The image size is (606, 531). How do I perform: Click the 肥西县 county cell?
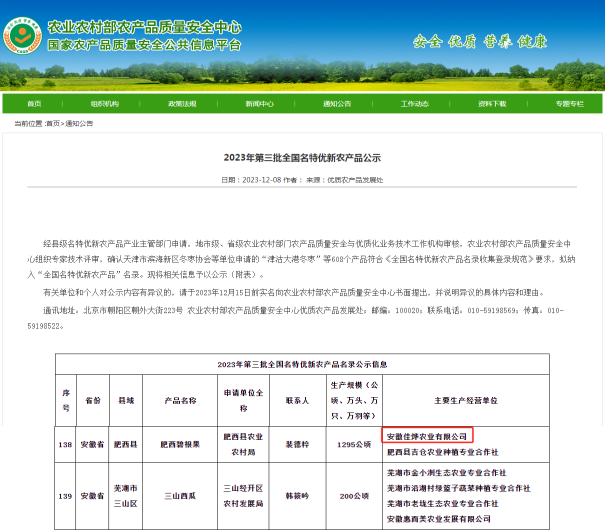126,444
